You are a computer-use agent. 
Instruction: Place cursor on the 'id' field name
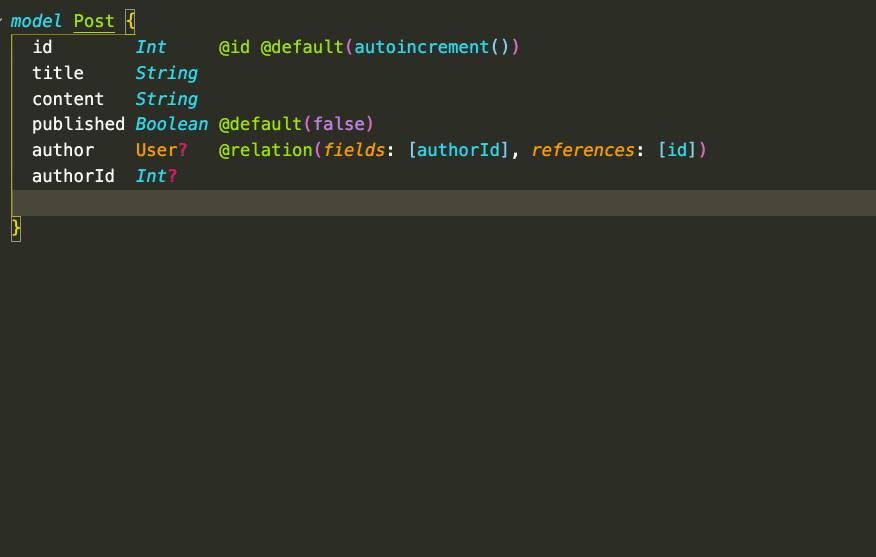point(42,47)
